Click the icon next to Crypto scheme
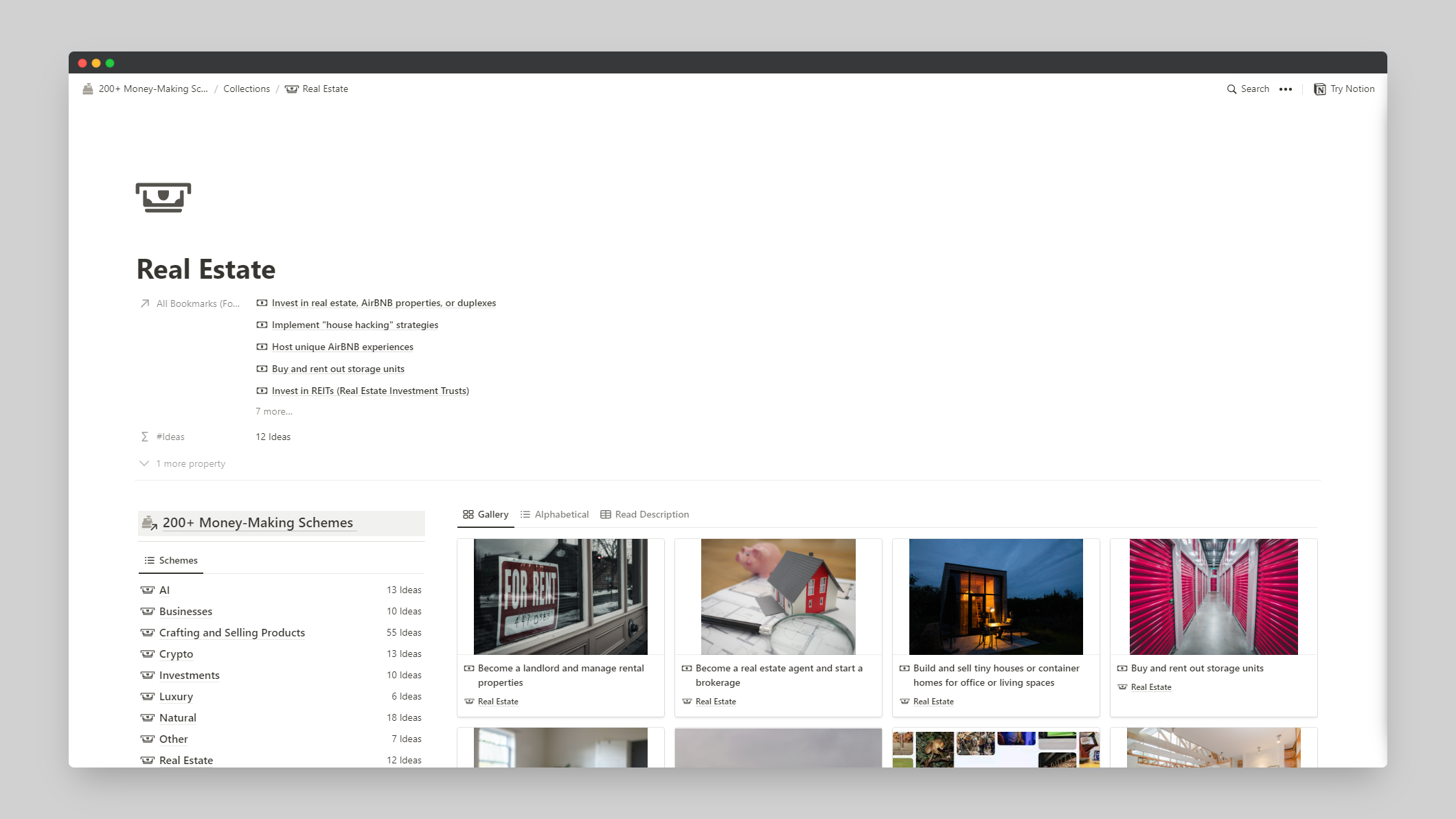The height and width of the screenshot is (819, 1456). 148,654
